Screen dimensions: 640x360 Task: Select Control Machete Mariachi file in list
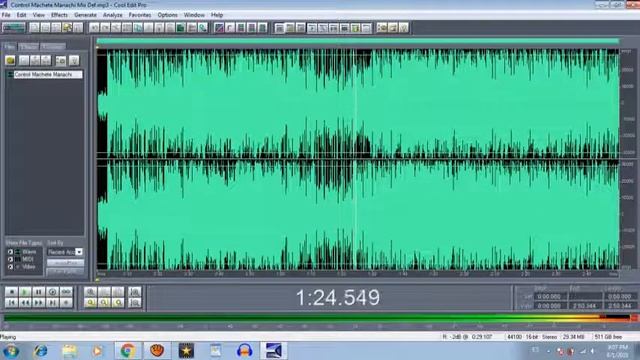48,75
